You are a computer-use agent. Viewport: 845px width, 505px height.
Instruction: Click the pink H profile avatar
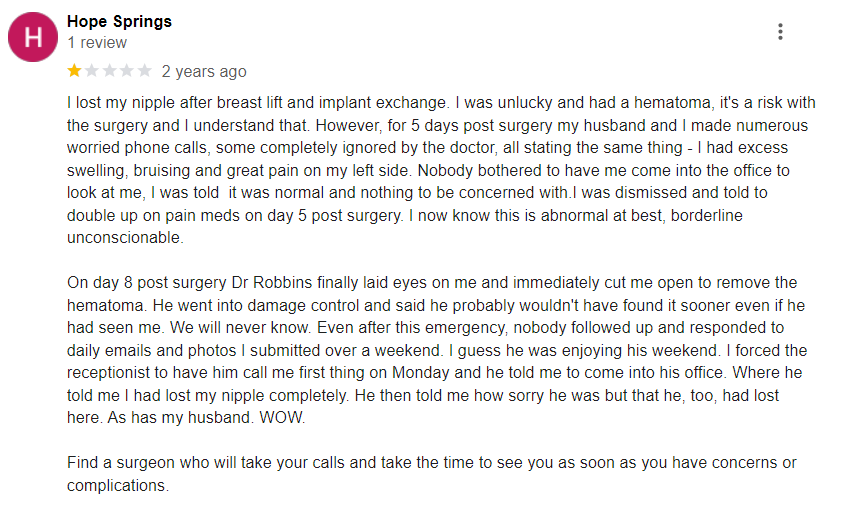click(x=33, y=37)
